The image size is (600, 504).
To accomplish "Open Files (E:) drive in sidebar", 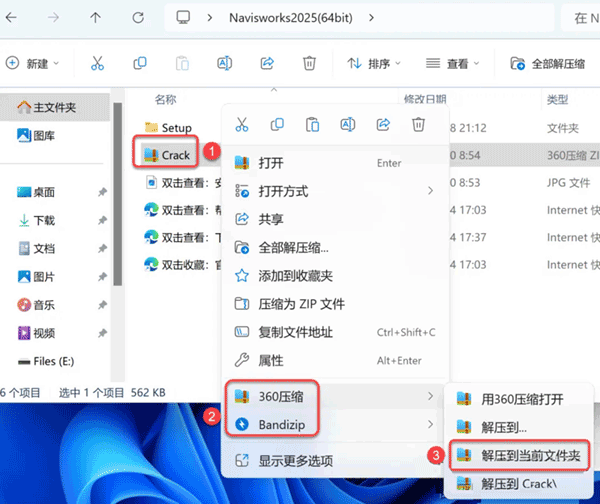I will coord(46,361).
